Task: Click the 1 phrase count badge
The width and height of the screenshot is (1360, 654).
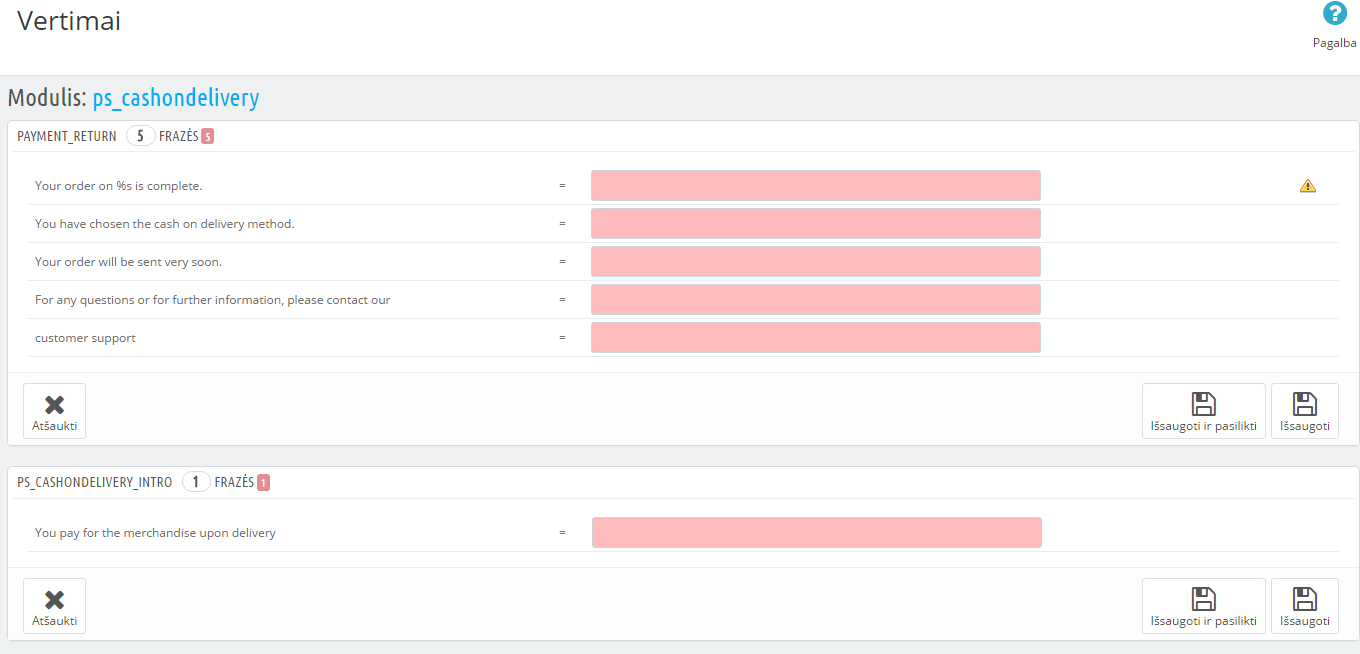Action: tap(196, 482)
